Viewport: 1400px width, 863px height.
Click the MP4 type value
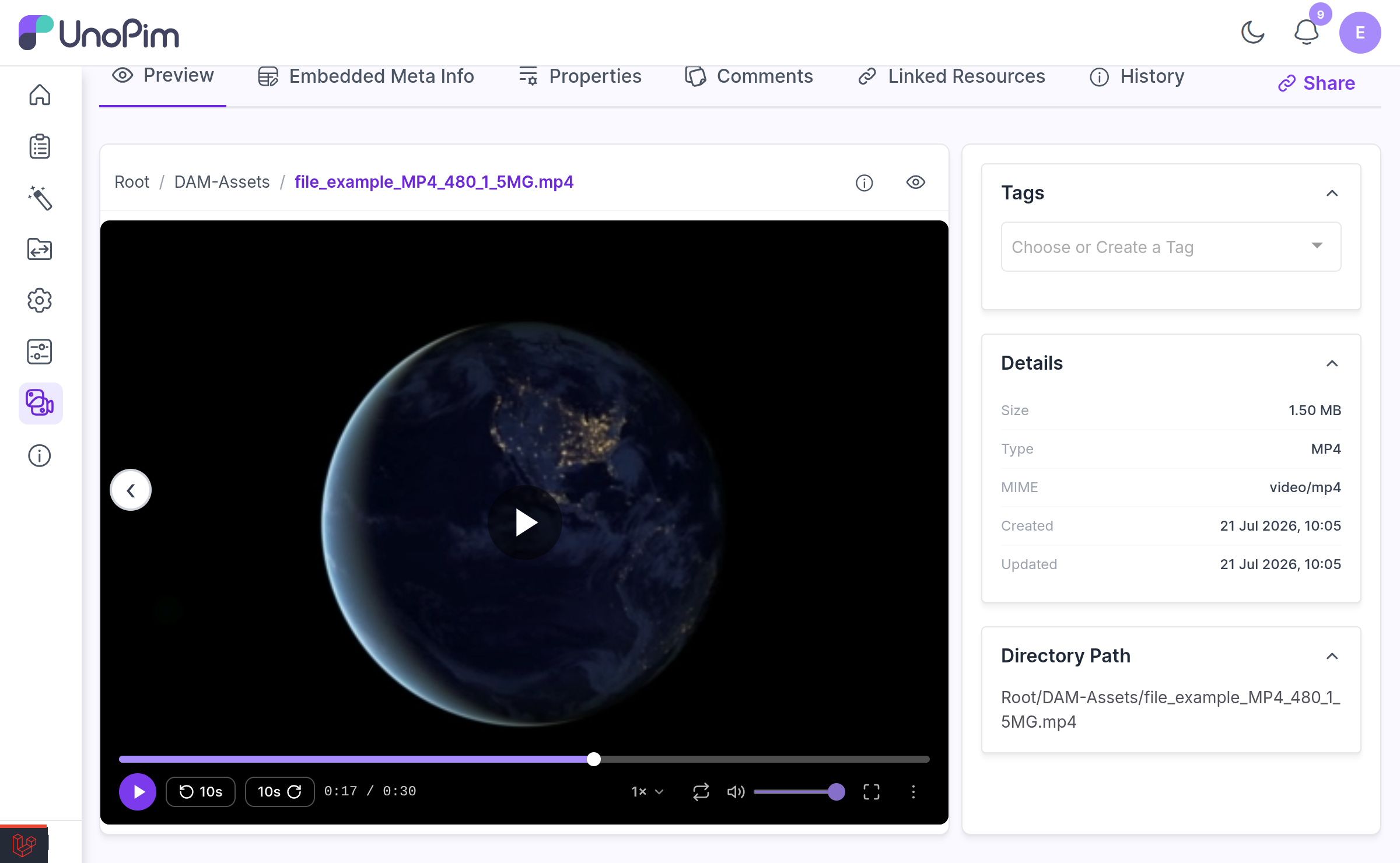pyautogui.click(x=1326, y=448)
